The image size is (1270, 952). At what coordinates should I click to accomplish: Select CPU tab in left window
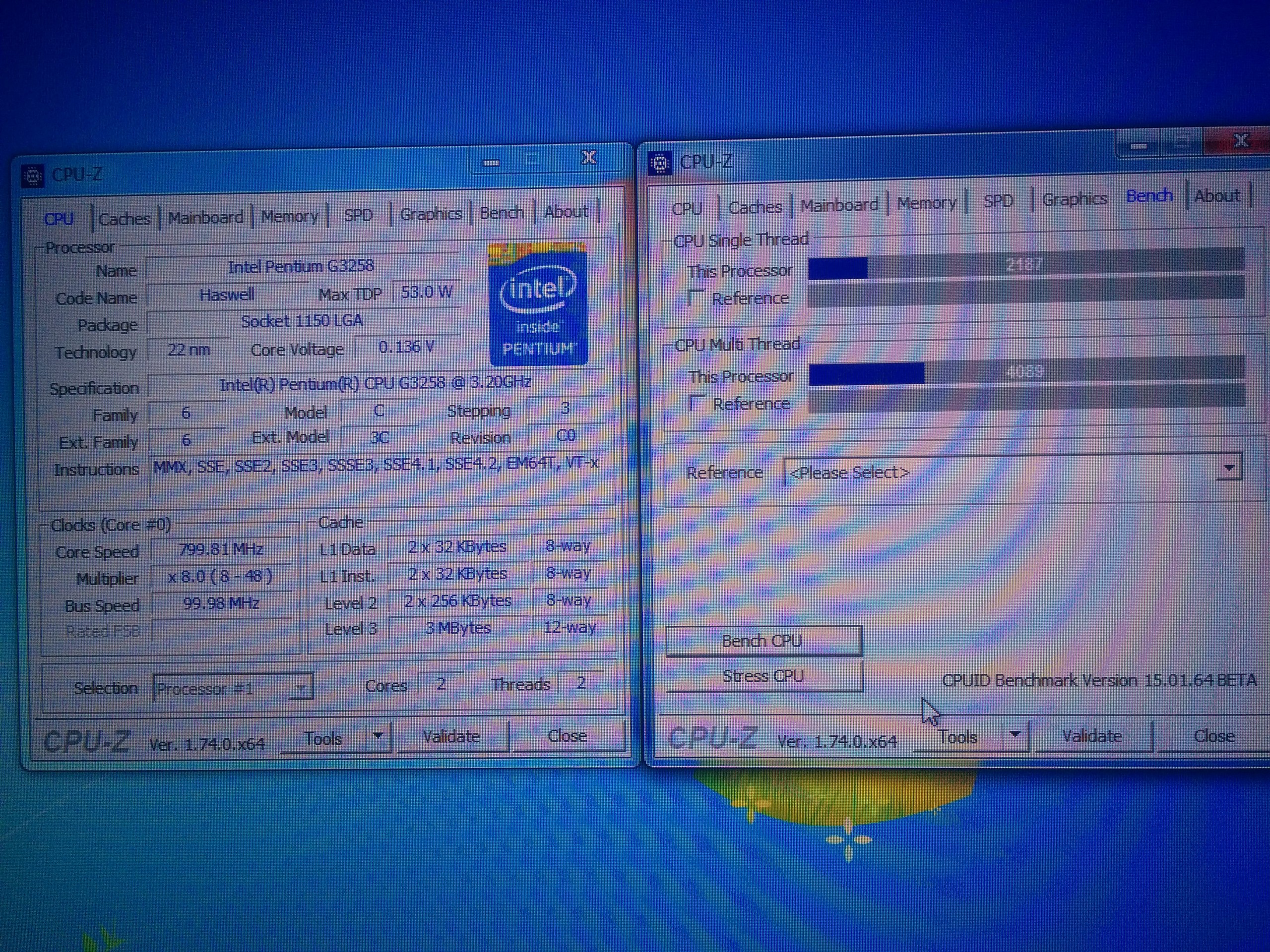(59, 219)
